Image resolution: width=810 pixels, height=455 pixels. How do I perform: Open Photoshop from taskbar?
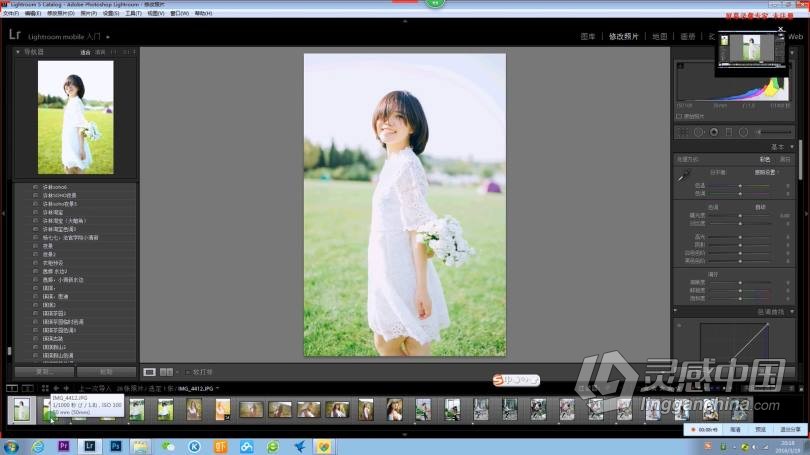[116, 446]
